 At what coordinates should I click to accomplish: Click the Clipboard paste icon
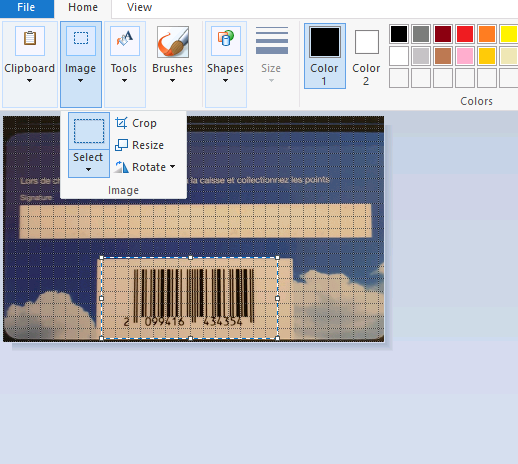(x=30, y=40)
